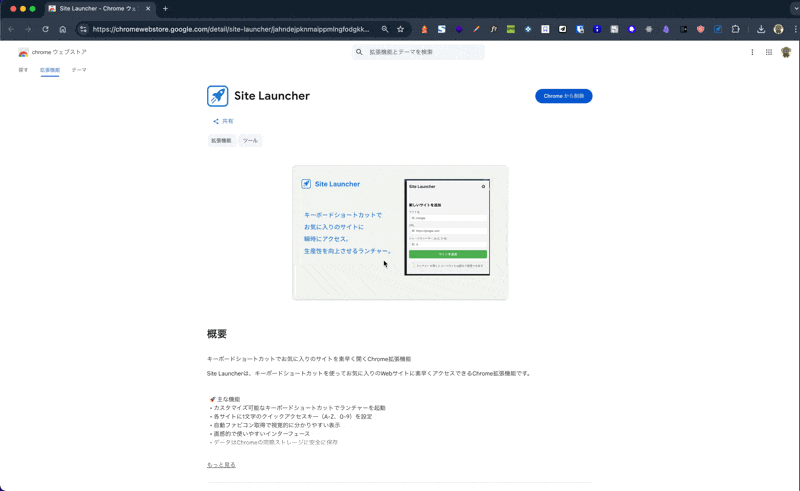
Task: Go back to the previous page
Action: pyautogui.click(x=11, y=29)
